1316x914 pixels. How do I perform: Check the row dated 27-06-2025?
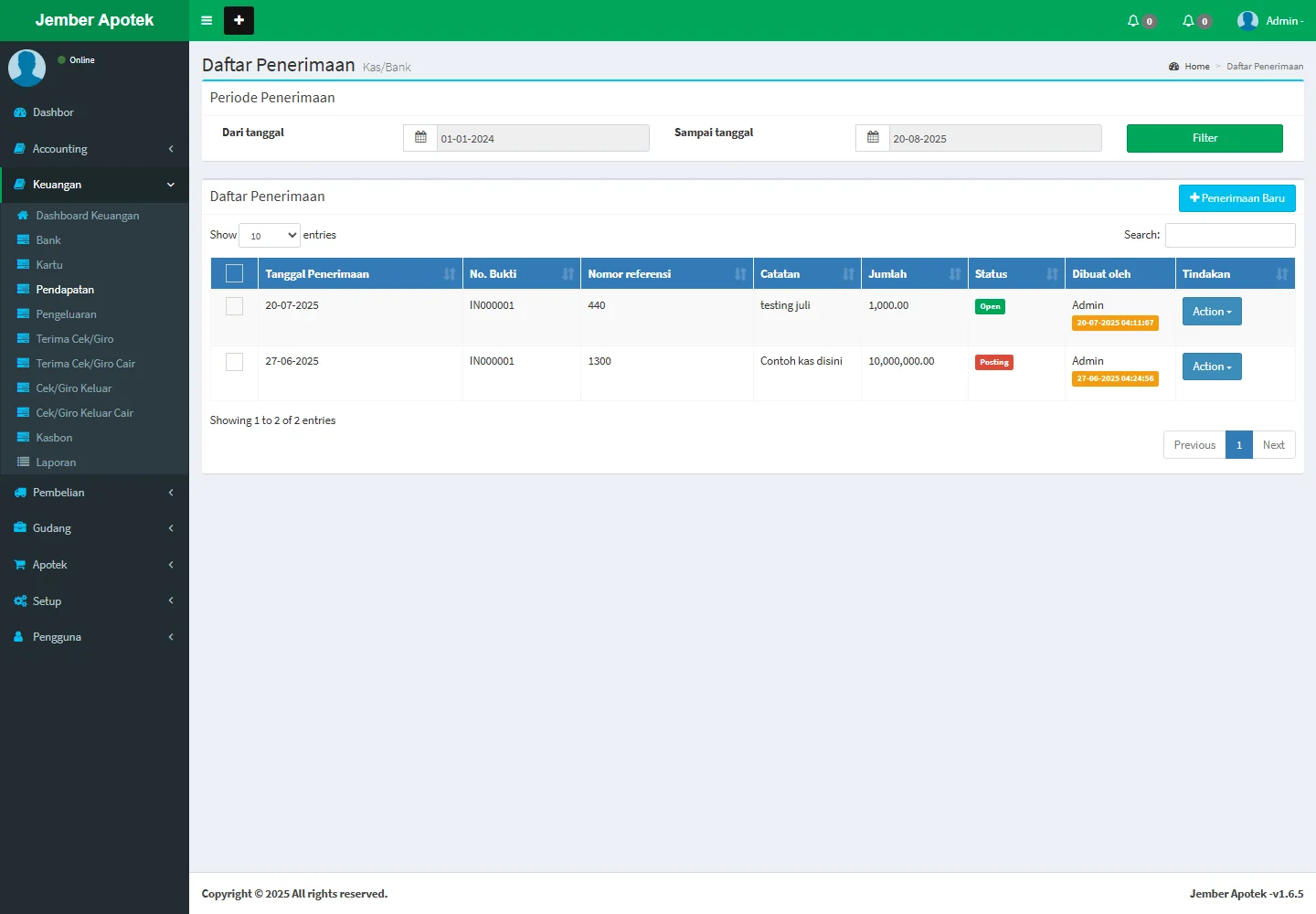coord(234,362)
